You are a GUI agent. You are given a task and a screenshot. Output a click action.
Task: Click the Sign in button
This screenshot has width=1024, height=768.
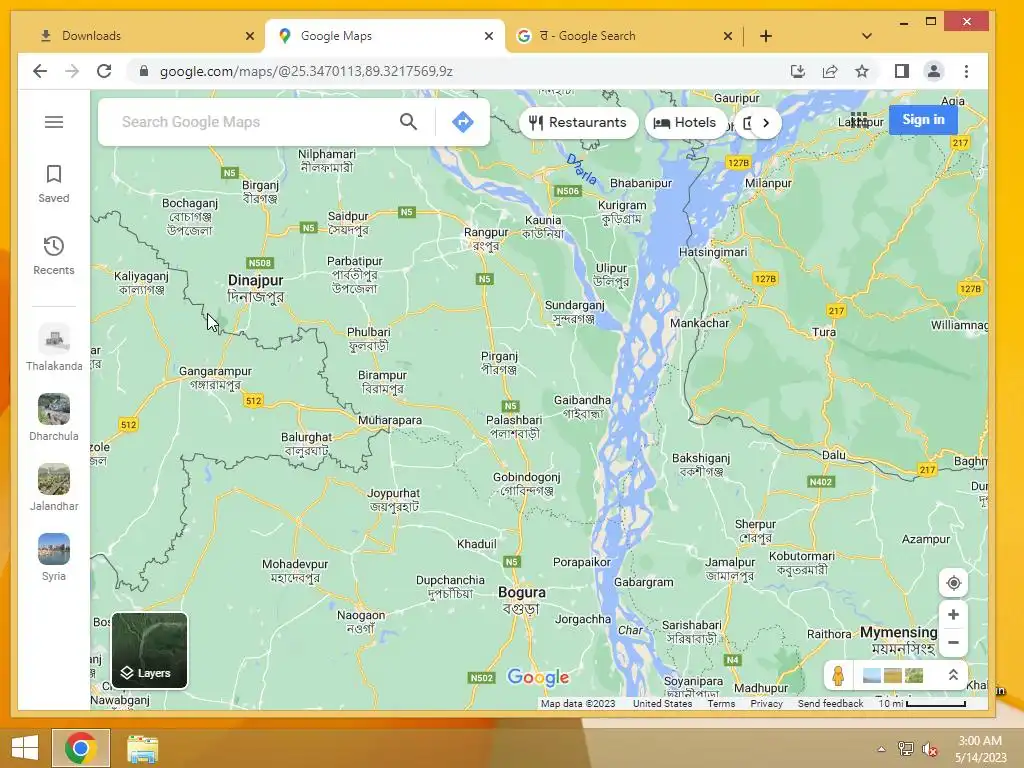click(923, 120)
